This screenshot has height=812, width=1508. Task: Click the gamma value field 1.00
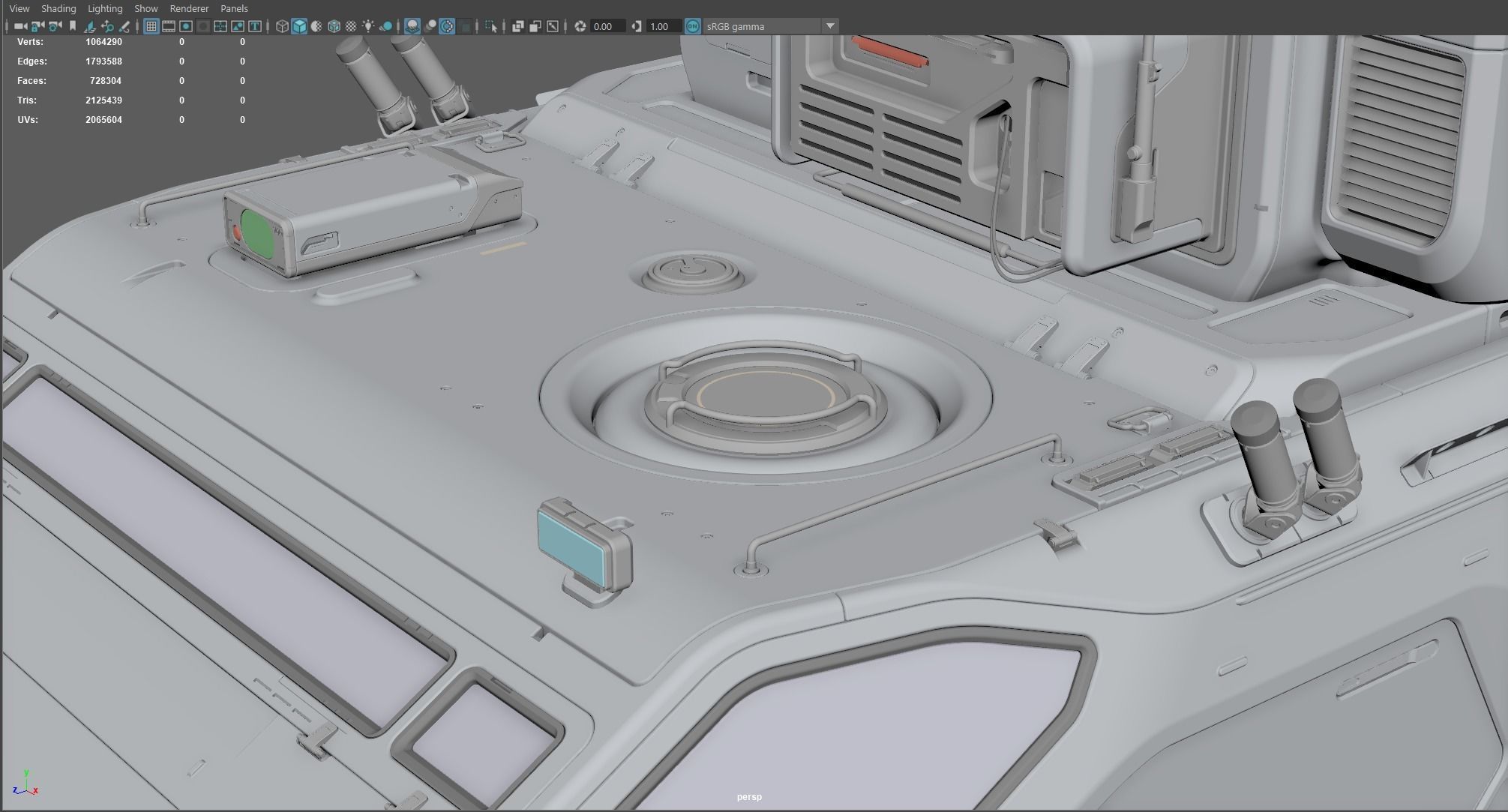[x=663, y=26]
